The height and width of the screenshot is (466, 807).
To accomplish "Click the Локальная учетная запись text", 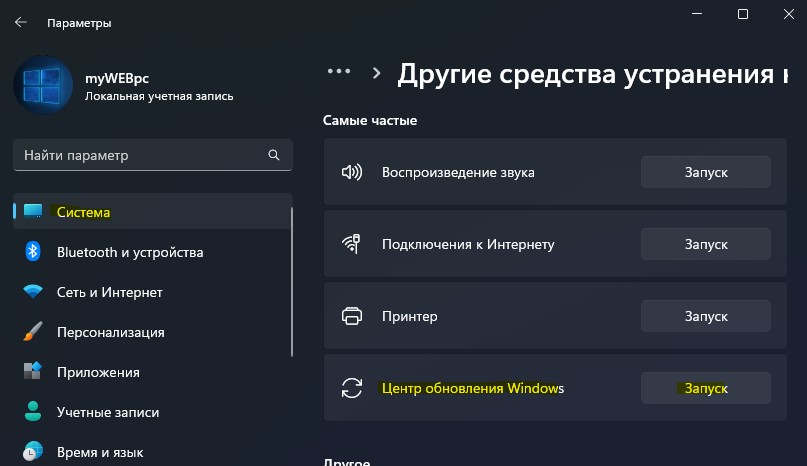I will [x=159, y=96].
